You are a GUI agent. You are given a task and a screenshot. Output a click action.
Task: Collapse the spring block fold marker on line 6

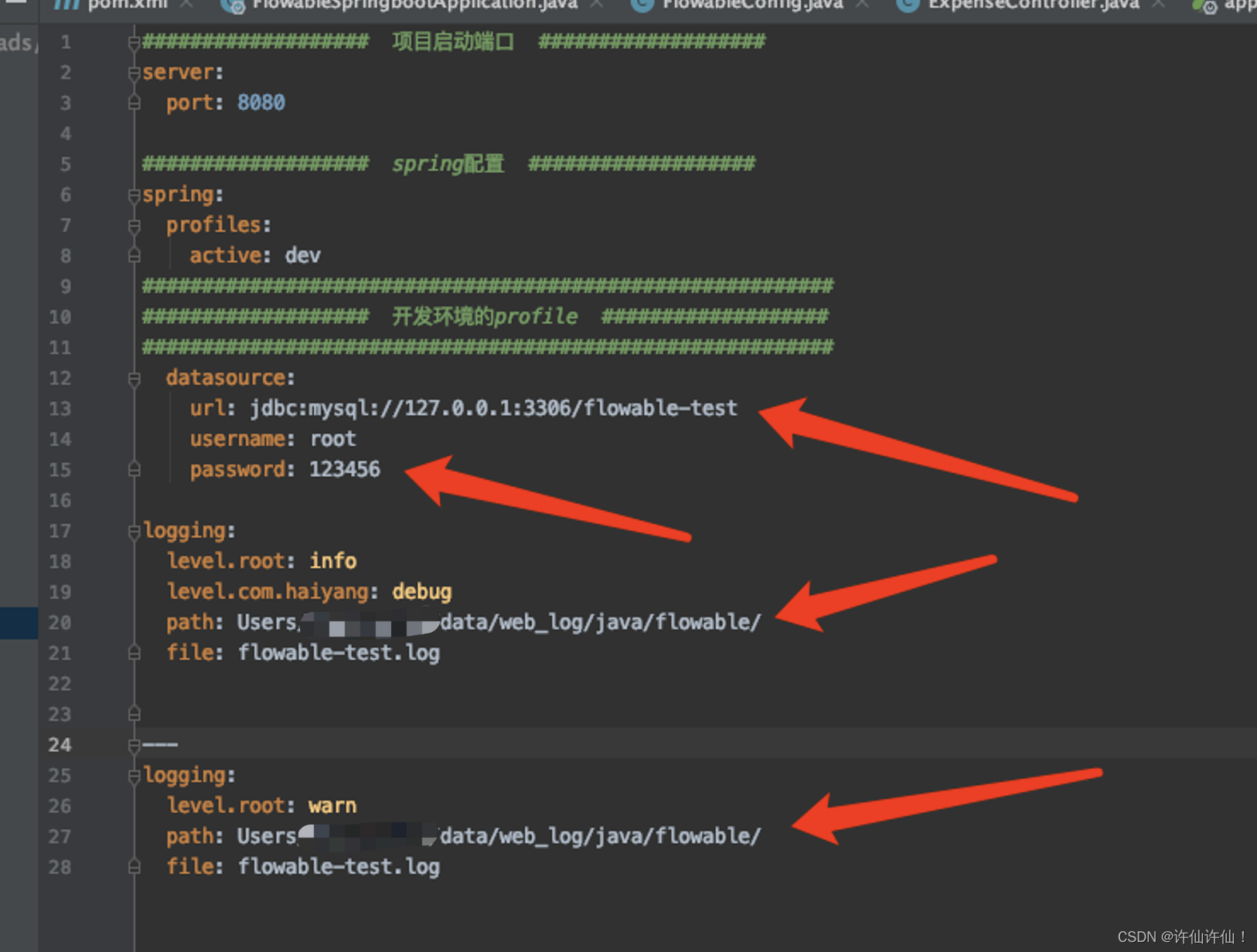pos(134,195)
